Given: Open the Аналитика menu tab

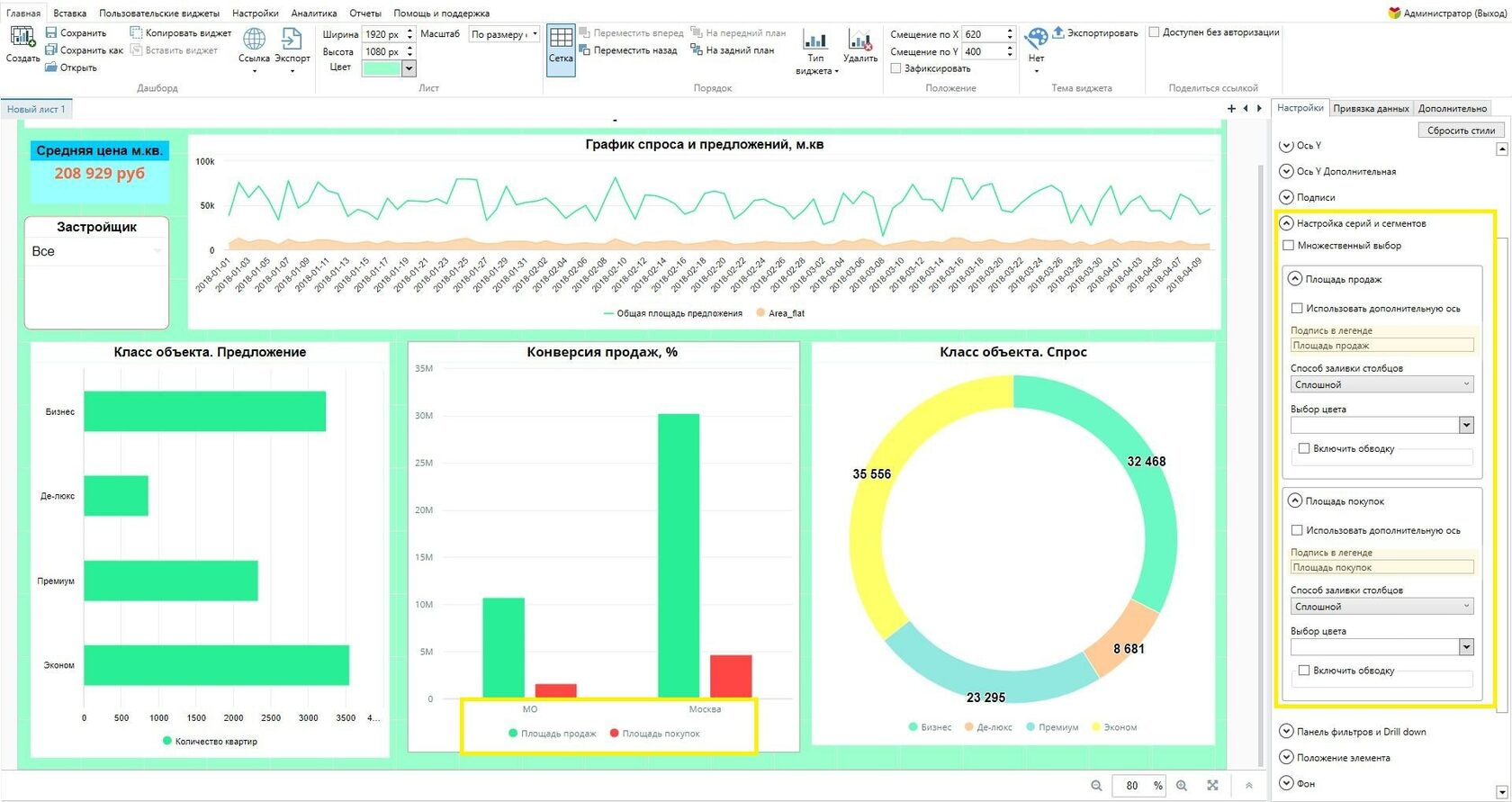Looking at the screenshot, I should (314, 14).
